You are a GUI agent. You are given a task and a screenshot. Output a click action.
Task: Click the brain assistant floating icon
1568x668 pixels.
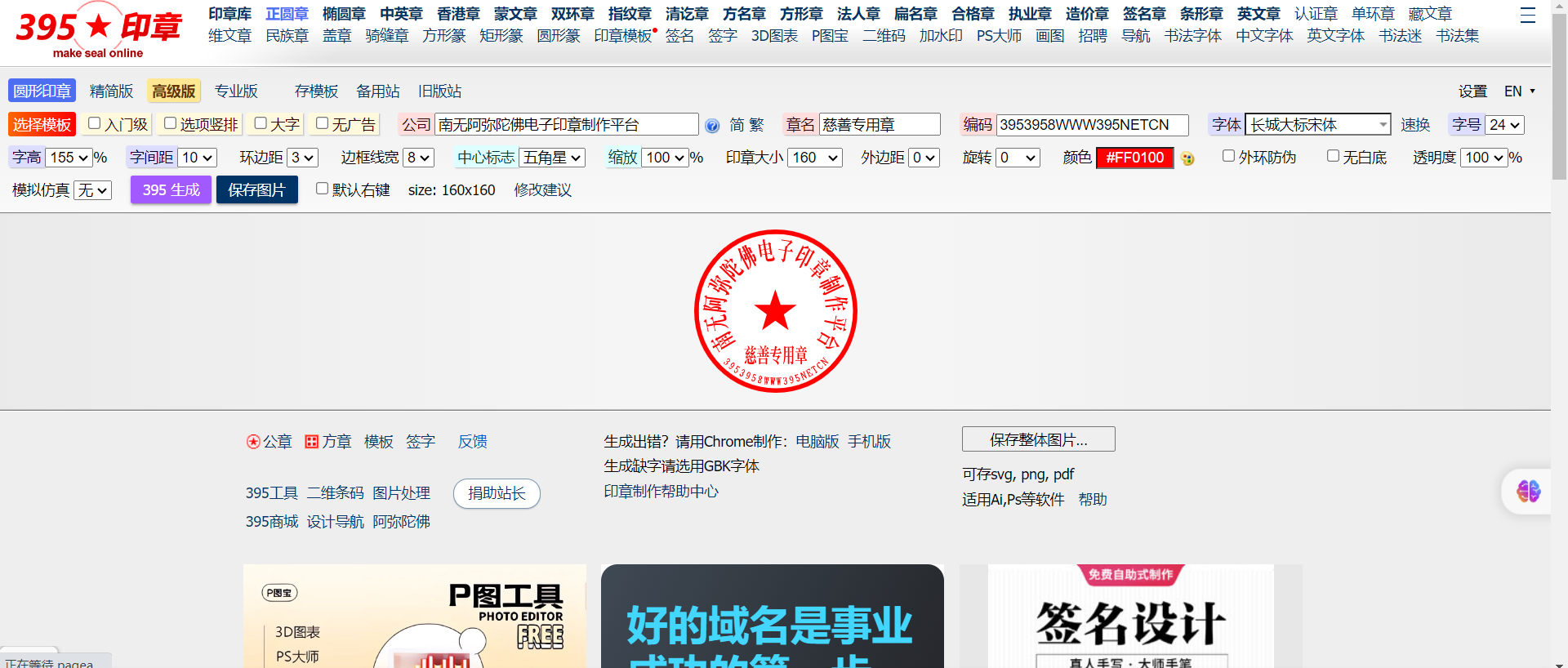pos(1528,491)
